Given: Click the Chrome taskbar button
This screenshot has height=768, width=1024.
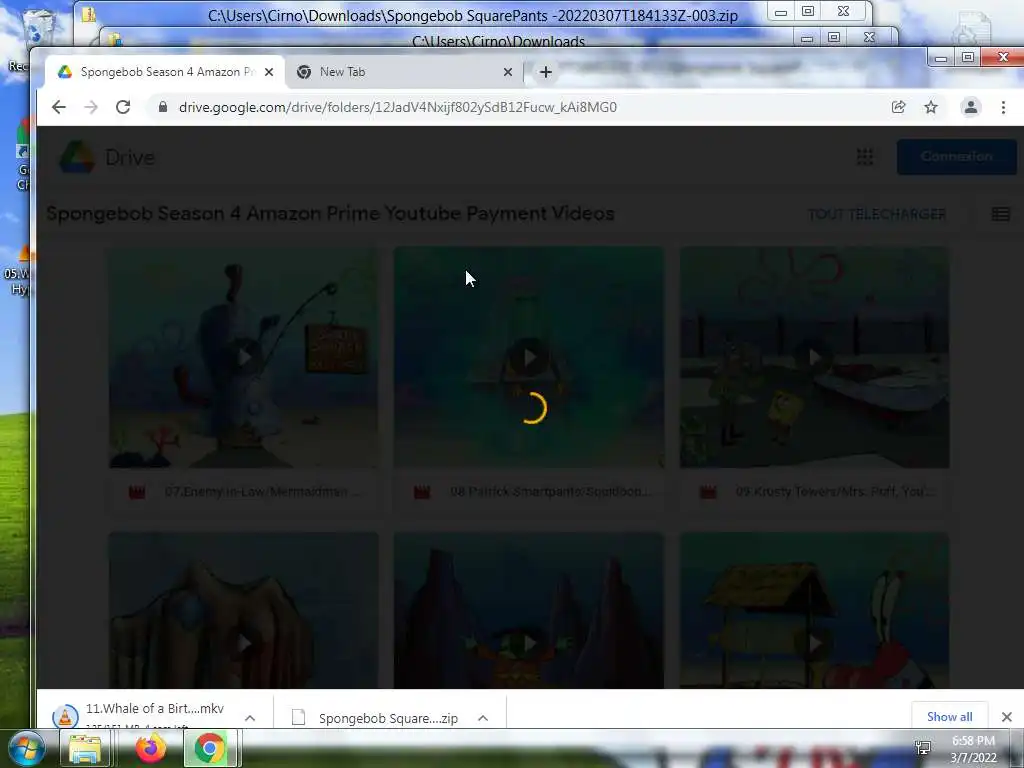Looking at the screenshot, I should [x=210, y=748].
